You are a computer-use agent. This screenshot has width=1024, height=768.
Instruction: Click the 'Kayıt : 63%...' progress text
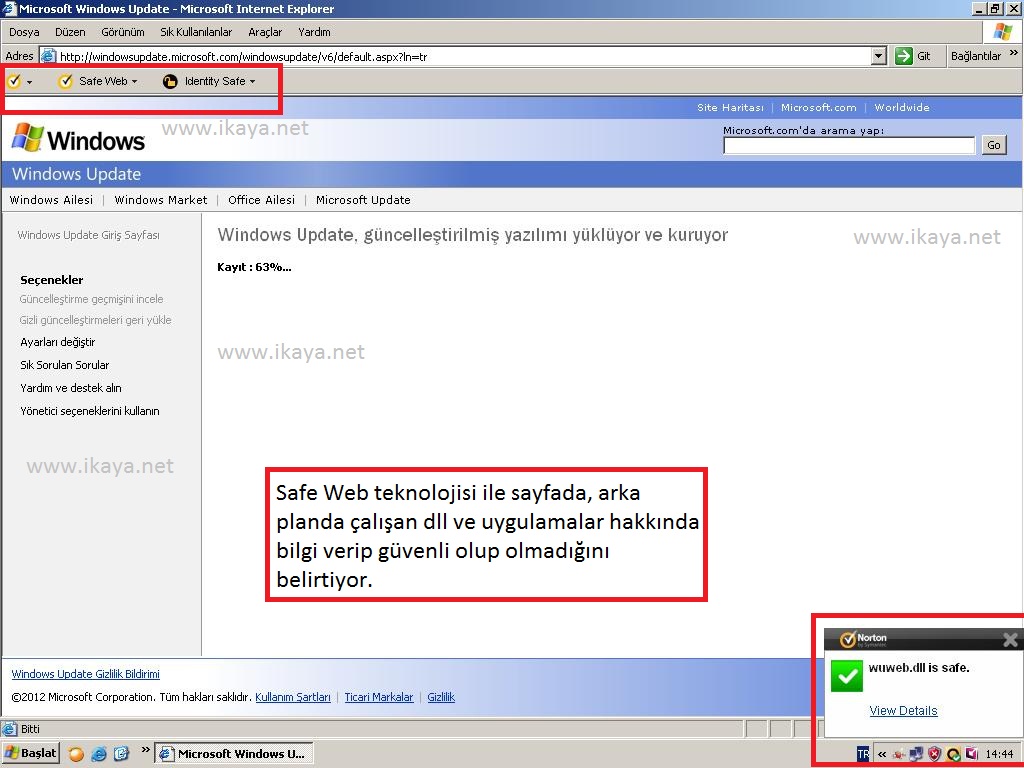tap(254, 267)
